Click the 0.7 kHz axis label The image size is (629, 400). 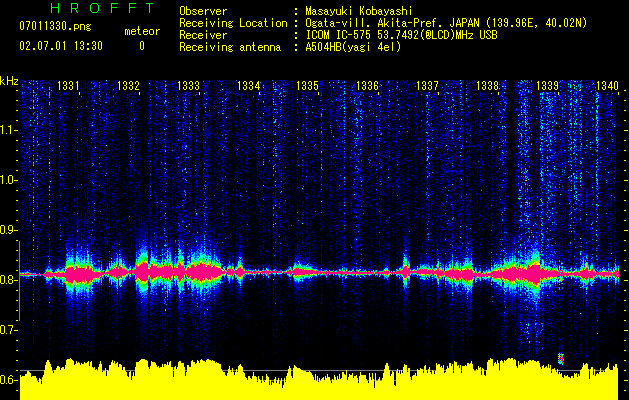click(9, 330)
